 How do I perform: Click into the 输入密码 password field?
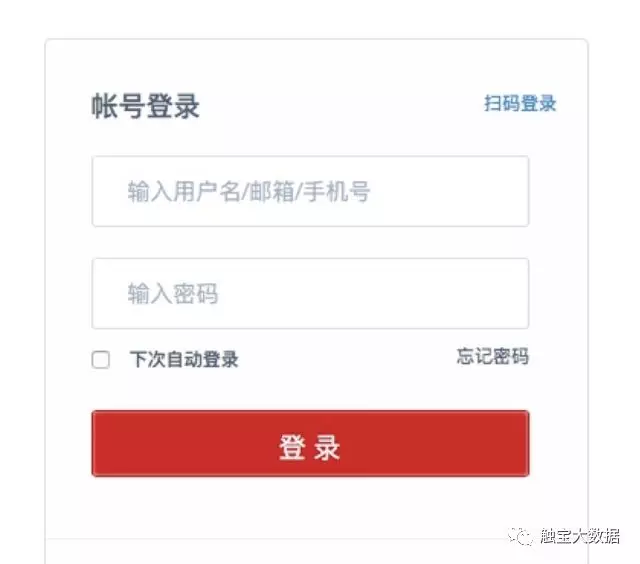click(x=310, y=294)
